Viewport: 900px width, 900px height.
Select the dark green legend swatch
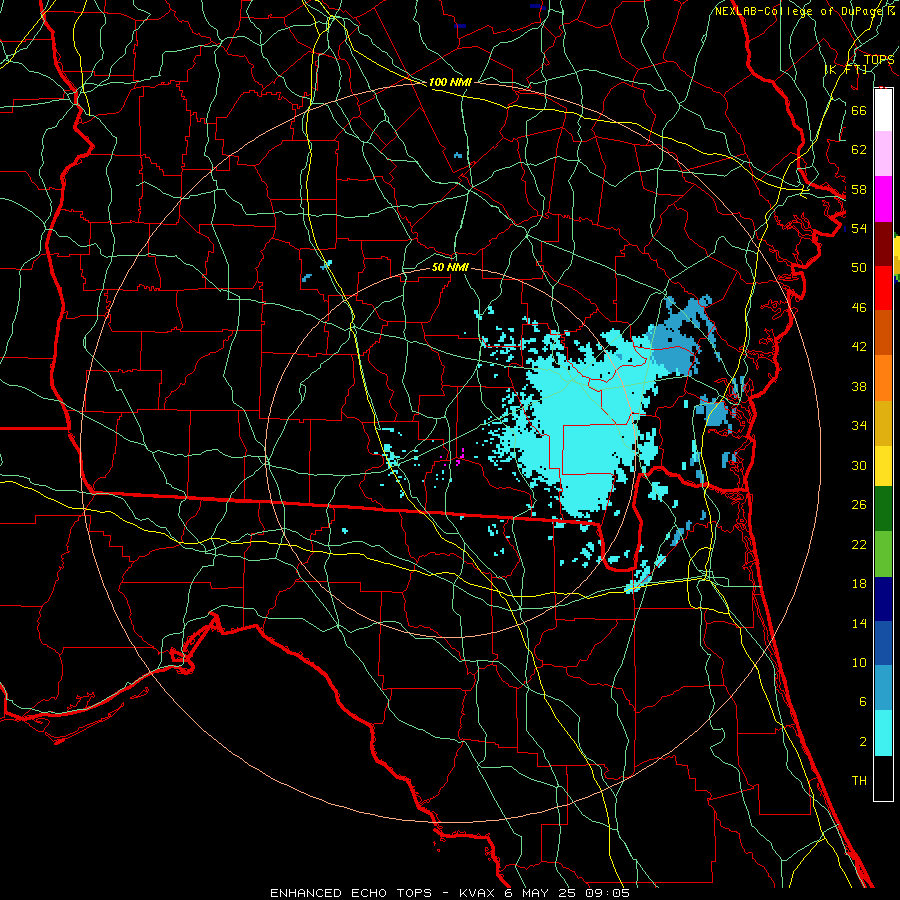coord(883,509)
